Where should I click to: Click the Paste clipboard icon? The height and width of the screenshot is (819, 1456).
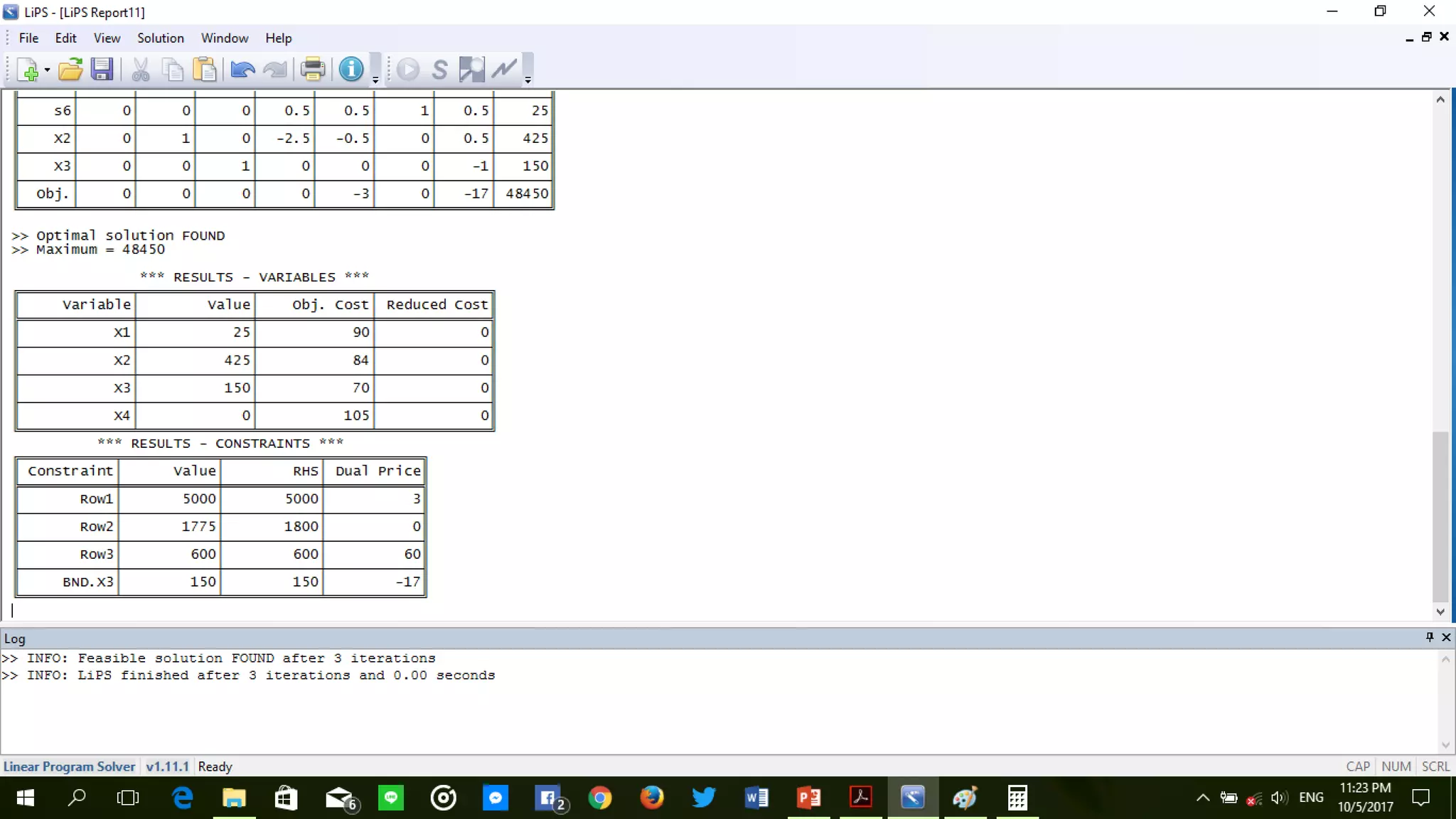click(x=205, y=70)
